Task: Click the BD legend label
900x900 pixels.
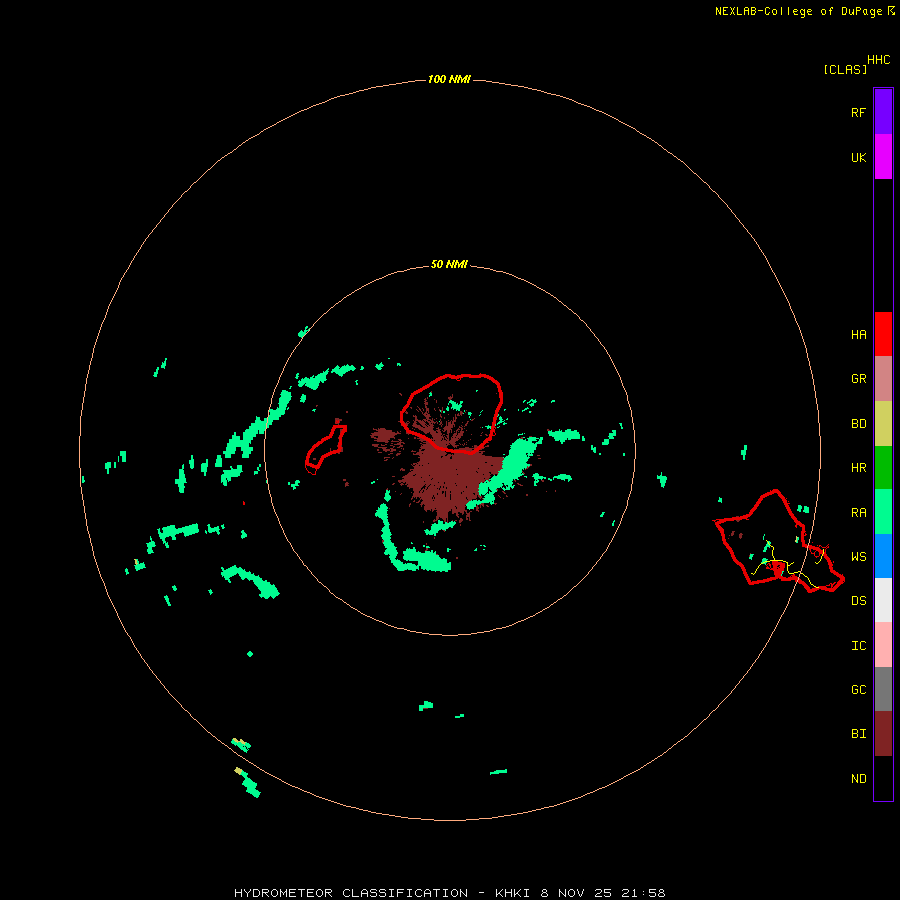Action: click(859, 423)
